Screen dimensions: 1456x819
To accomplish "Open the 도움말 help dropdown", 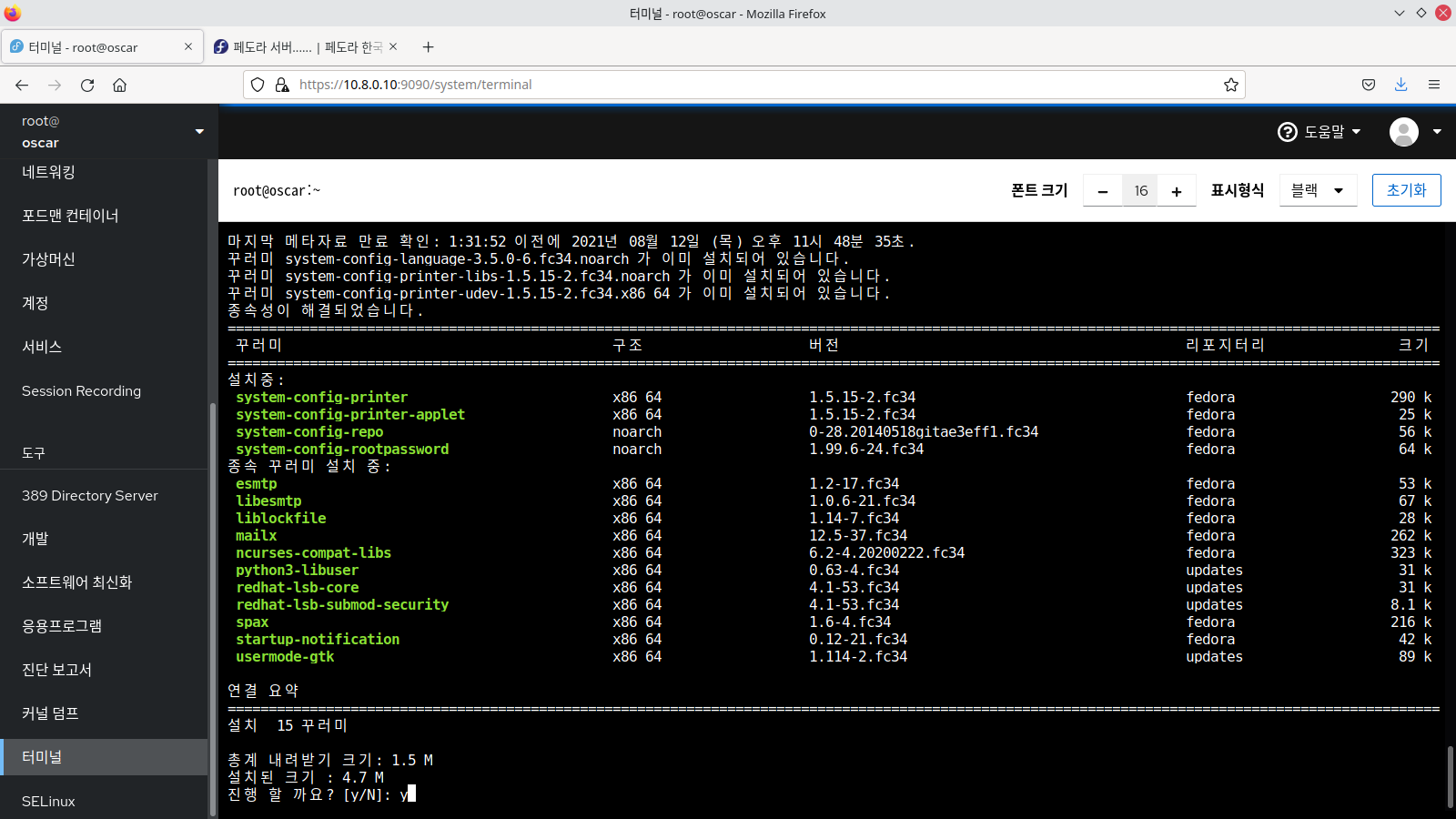I will point(1319,132).
